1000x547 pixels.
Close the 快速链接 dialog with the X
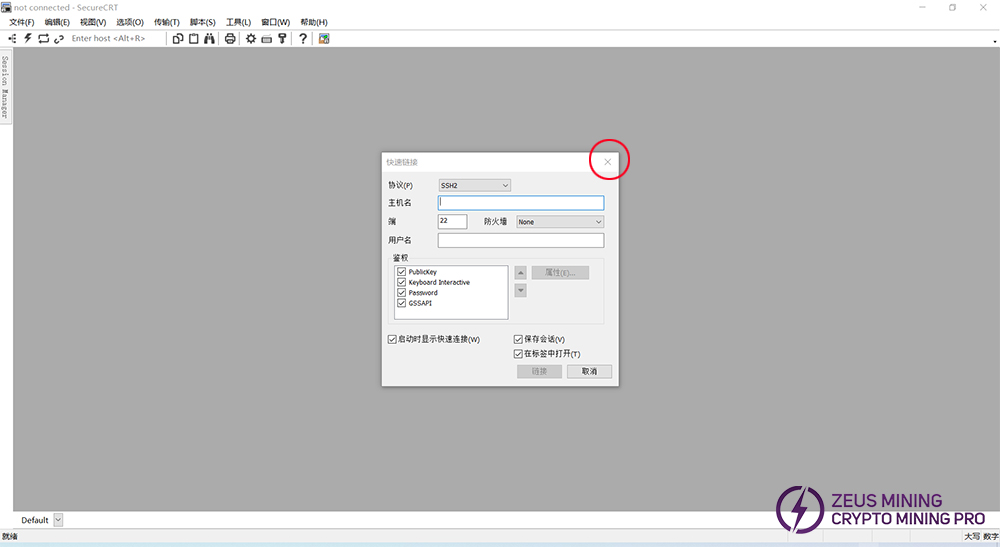tap(607, 162)
